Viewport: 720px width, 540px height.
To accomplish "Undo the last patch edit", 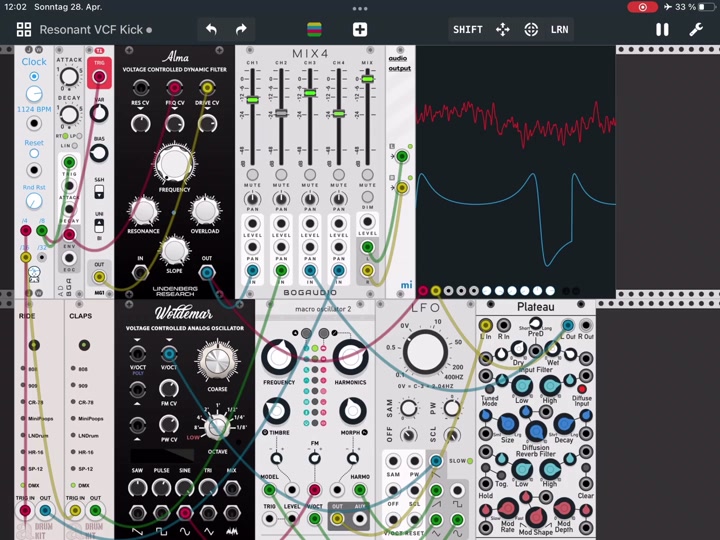I will point(211,29).
